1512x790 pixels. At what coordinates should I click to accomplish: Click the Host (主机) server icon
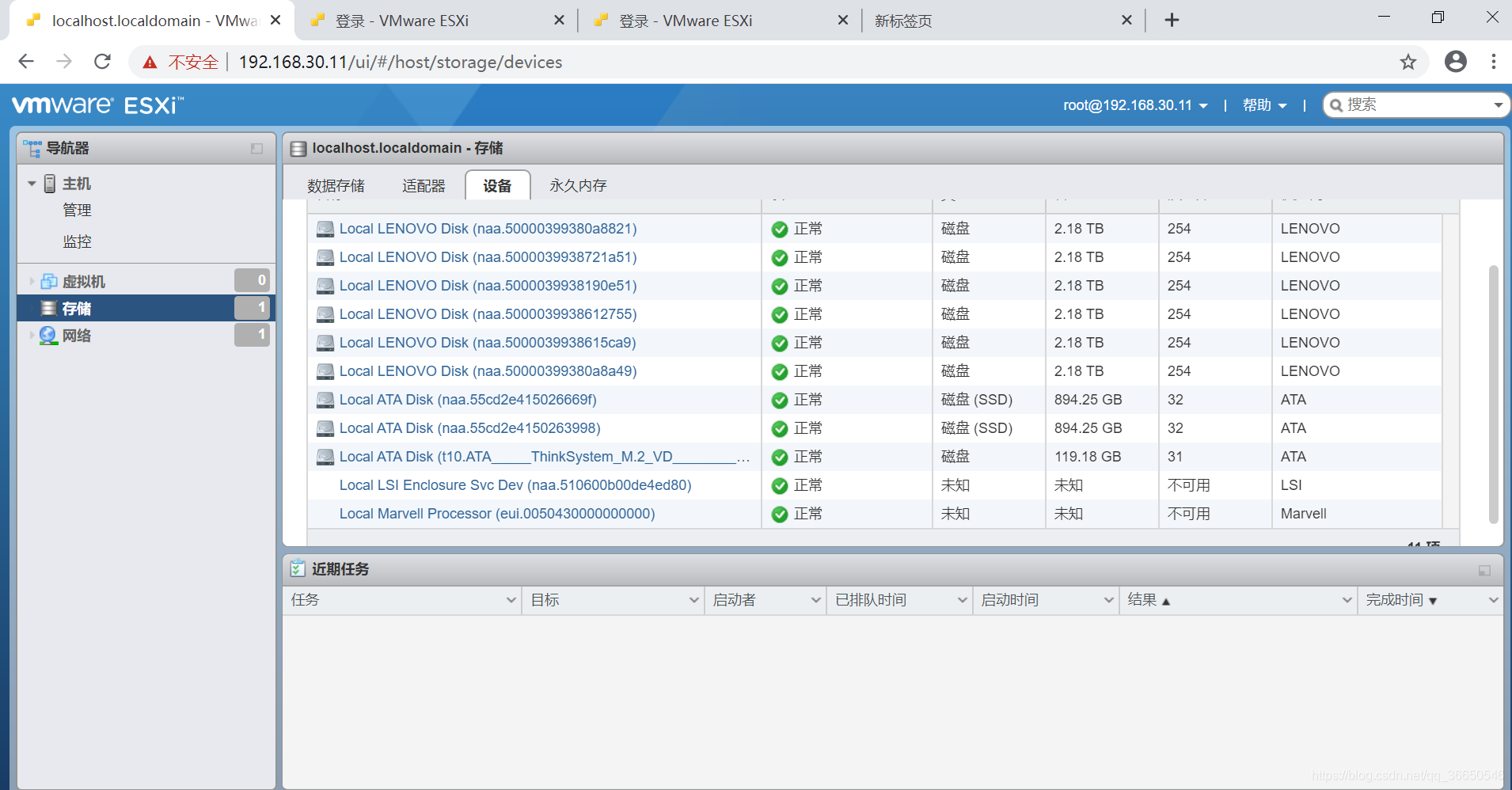50,184
